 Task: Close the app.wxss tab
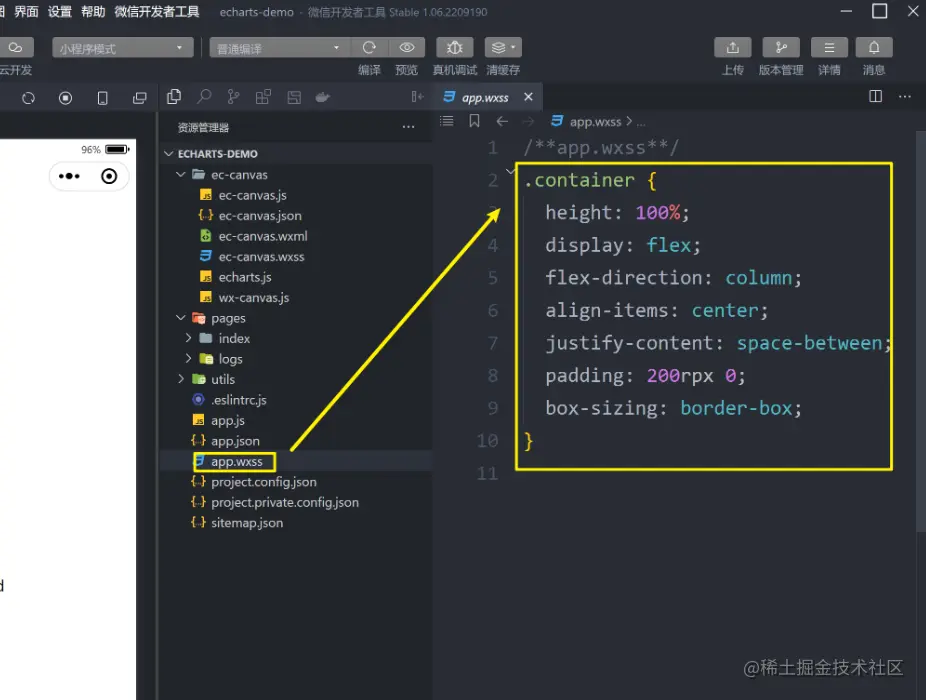529,97
